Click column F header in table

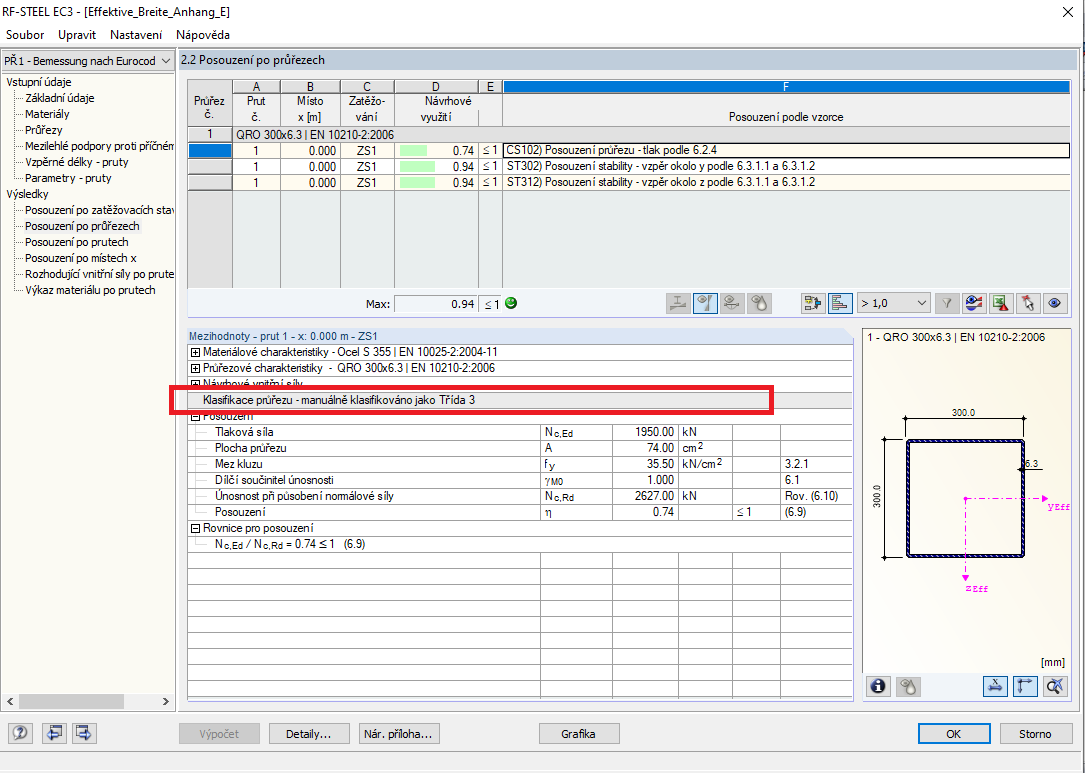click(786, 87)
